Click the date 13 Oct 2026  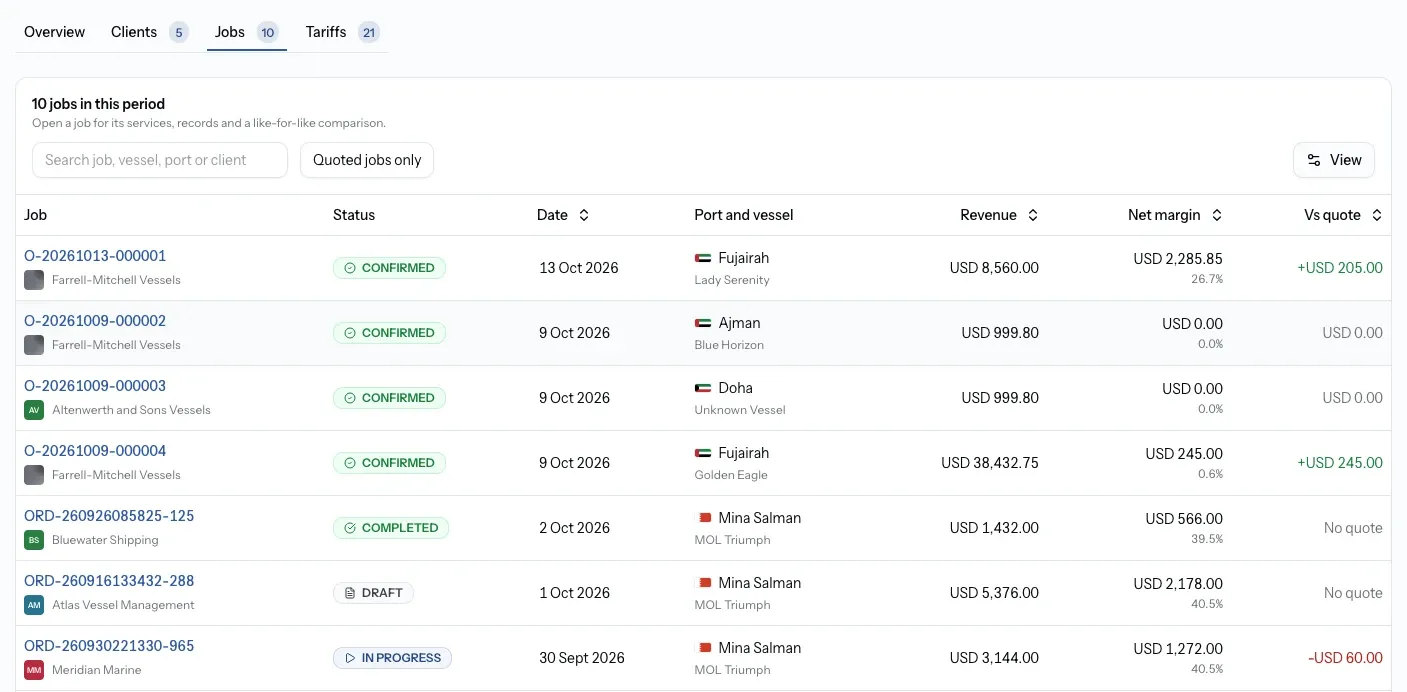579,268
